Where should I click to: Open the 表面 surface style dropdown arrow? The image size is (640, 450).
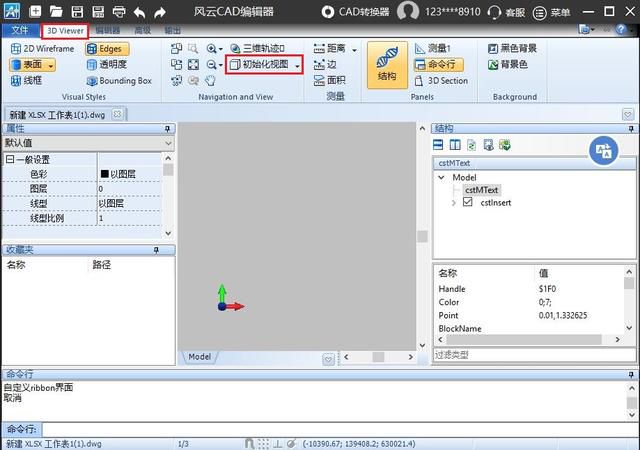pyautogui.click(x=51, y=65)
